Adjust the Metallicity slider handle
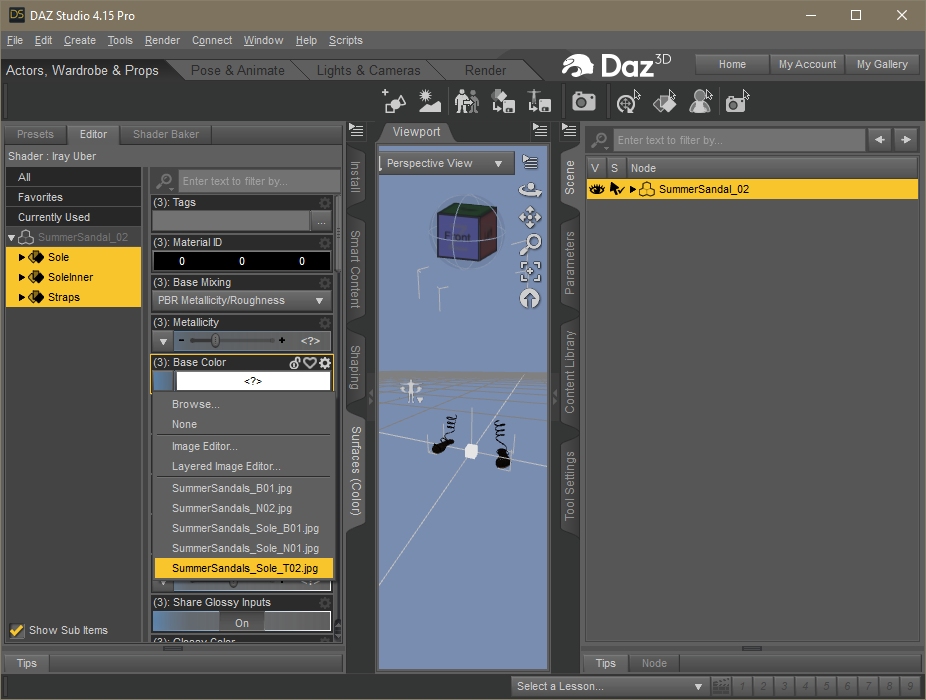The height and width of the screenshot is (700, 926). [216, 340]
